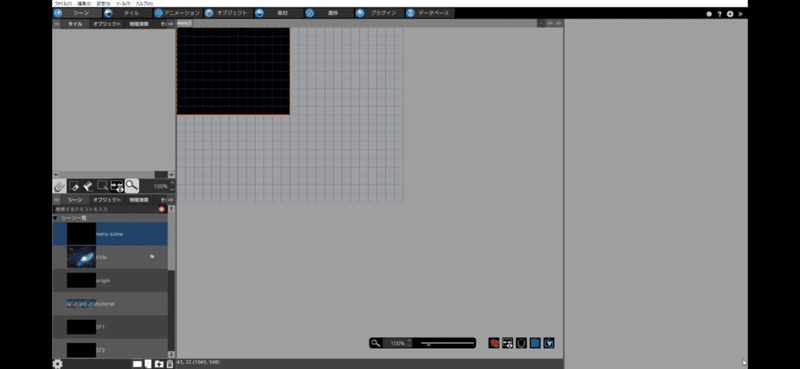Click the trash icon to delete the scene
This screenshot has height=369, width=800.
coord(170,363)
